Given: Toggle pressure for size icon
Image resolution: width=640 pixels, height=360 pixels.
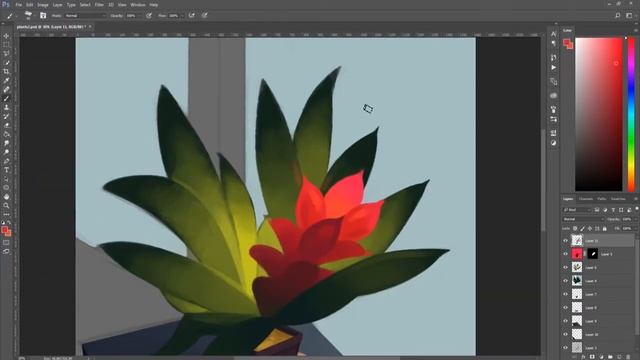Looking at the screenshot, I should [204, 16].
